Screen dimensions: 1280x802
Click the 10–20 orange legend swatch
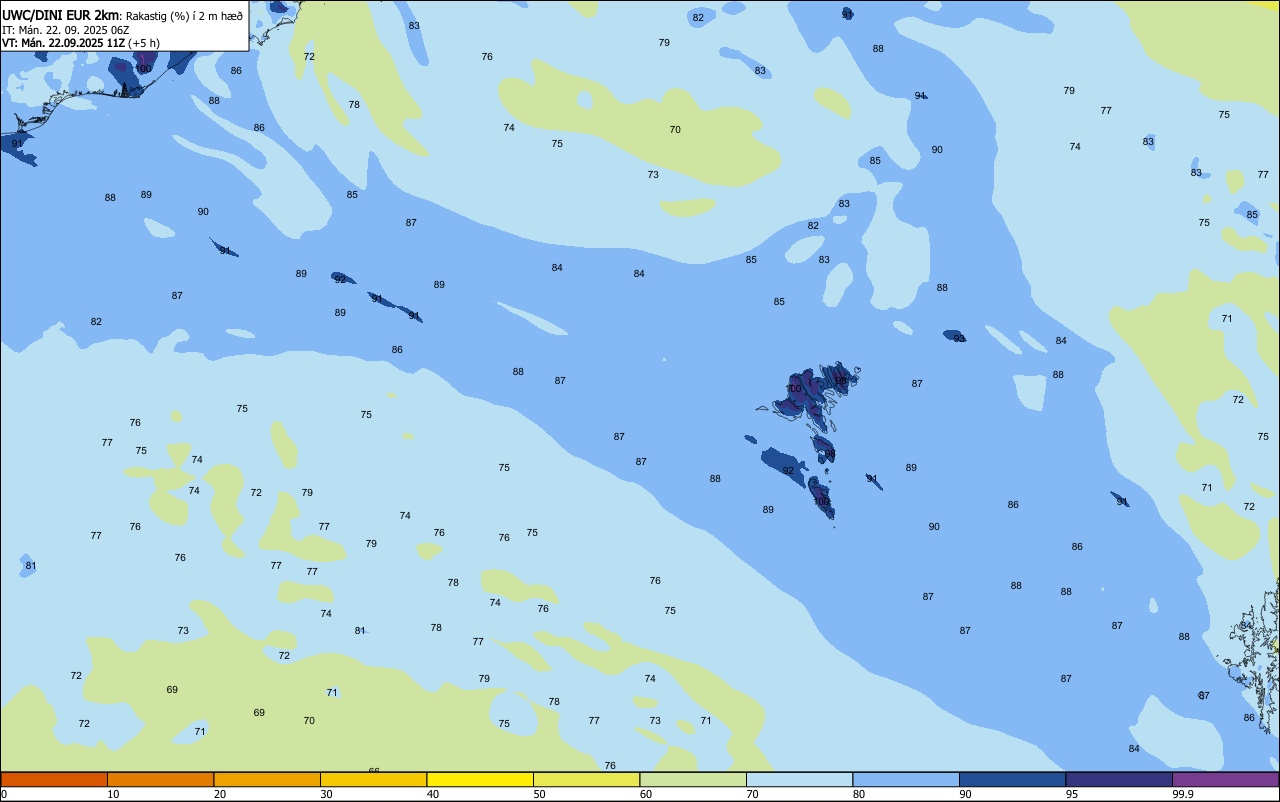click(x=160, y=779)
